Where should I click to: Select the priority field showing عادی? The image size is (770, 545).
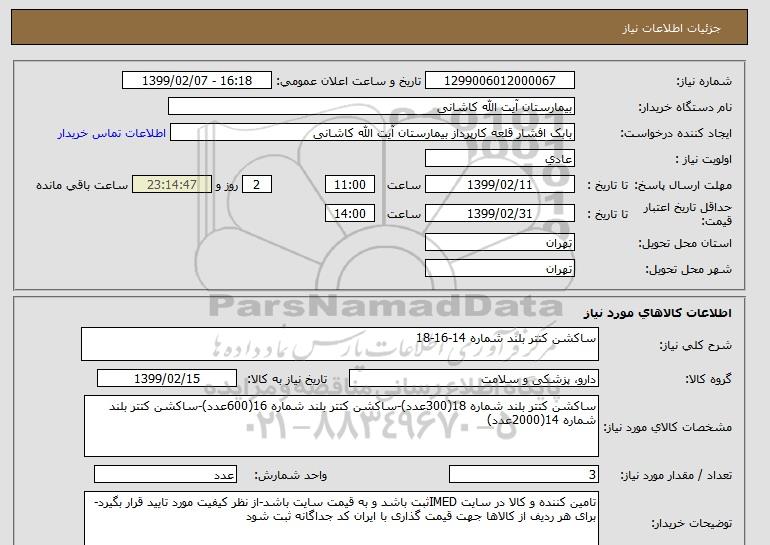[x=499, y=159]
